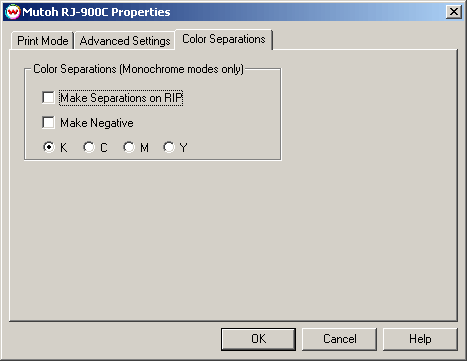Select the K radio button

coord(49,147)
